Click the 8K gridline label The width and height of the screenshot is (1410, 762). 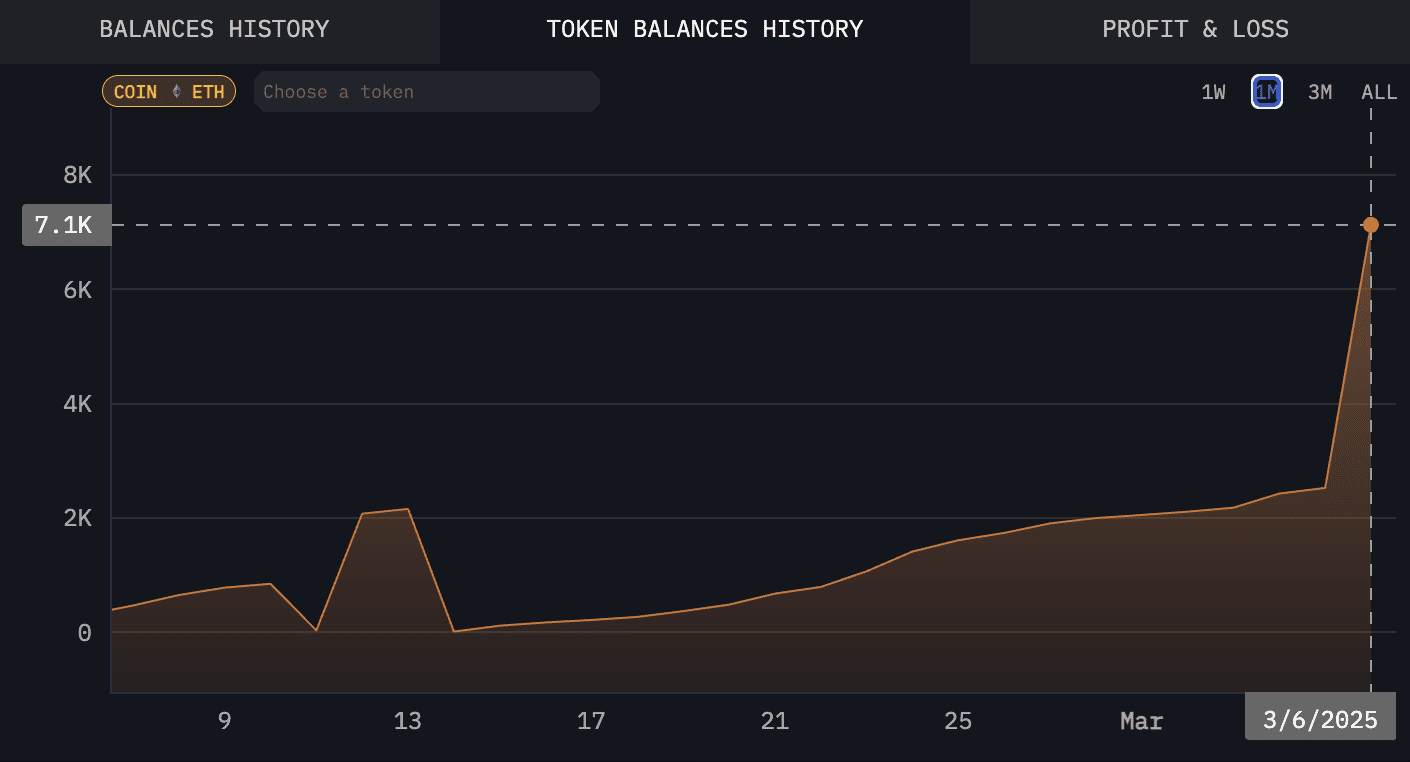[x=80, y=175]
